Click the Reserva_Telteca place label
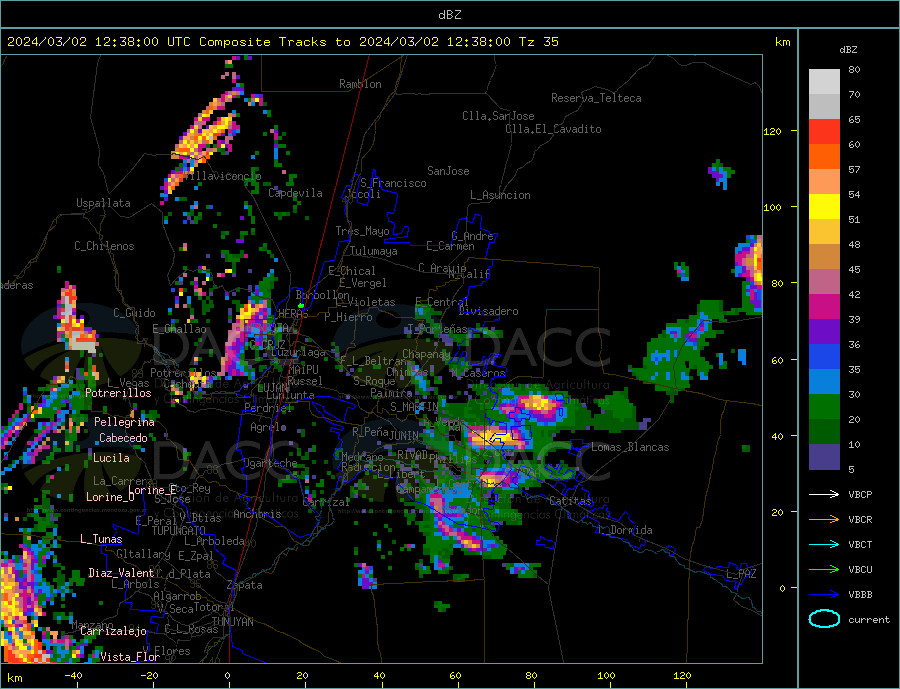Screen dimensions: 900x689 [x=596, y=98]
